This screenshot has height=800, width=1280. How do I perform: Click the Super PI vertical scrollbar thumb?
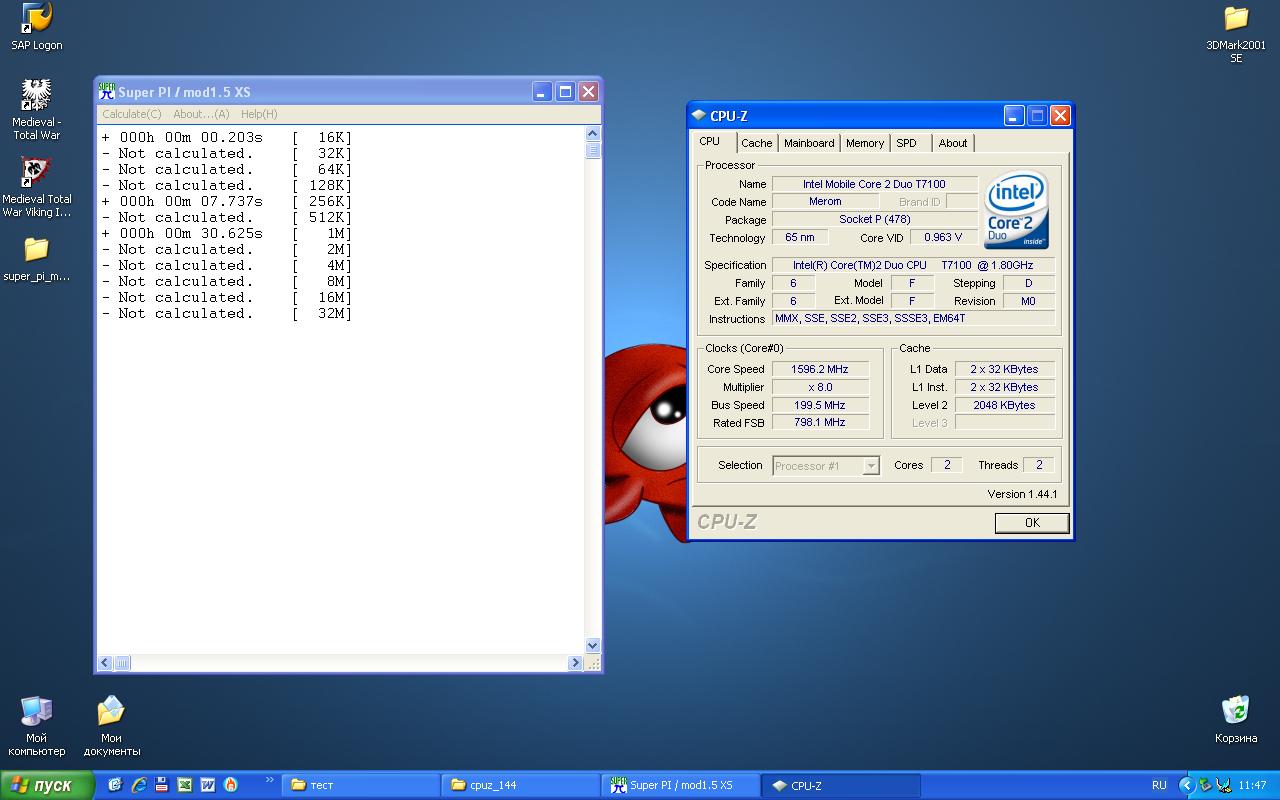pos(592,150)
